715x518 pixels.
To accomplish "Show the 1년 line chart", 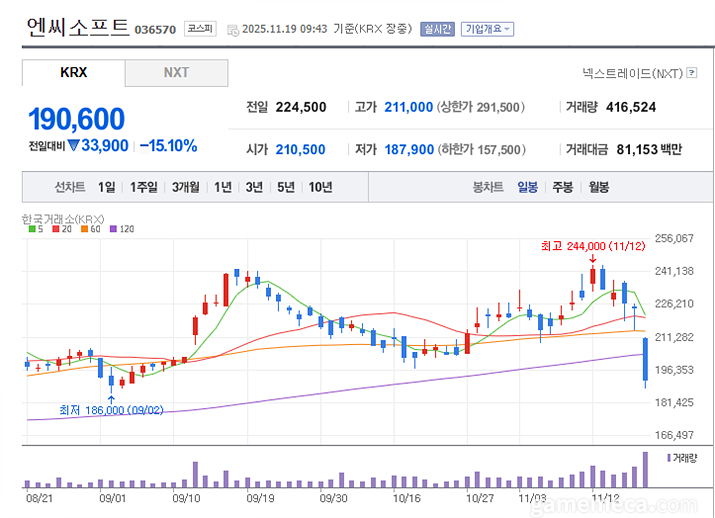I will point(222,187).
